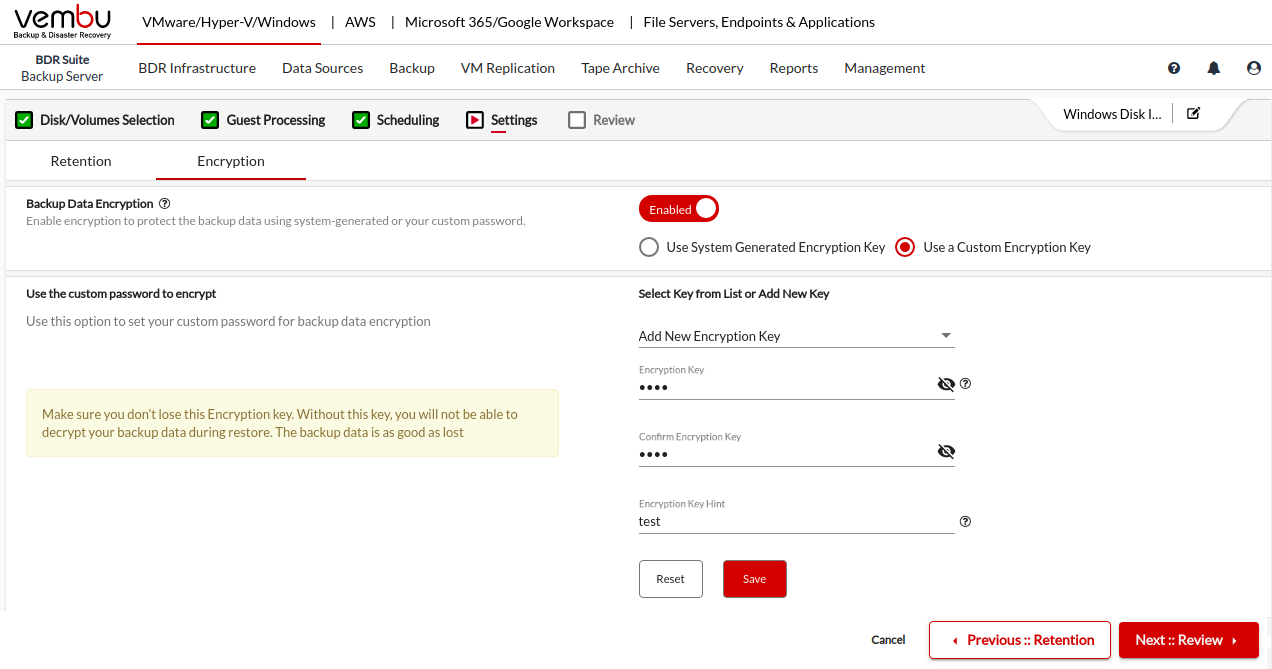Open the Recovery menu
The image size is (1272, 669).
[714, 68]
